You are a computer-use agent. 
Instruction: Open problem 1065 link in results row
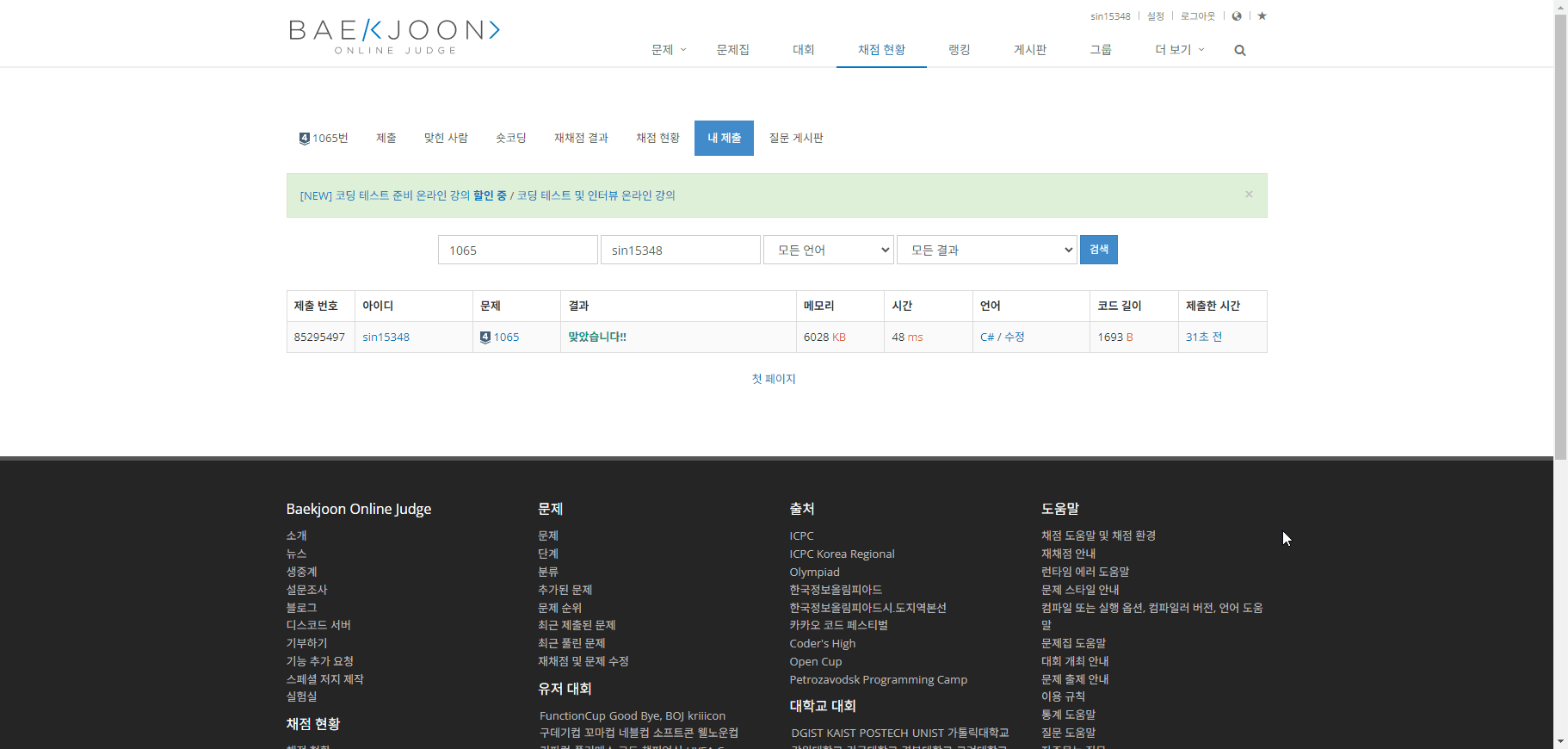506,337
